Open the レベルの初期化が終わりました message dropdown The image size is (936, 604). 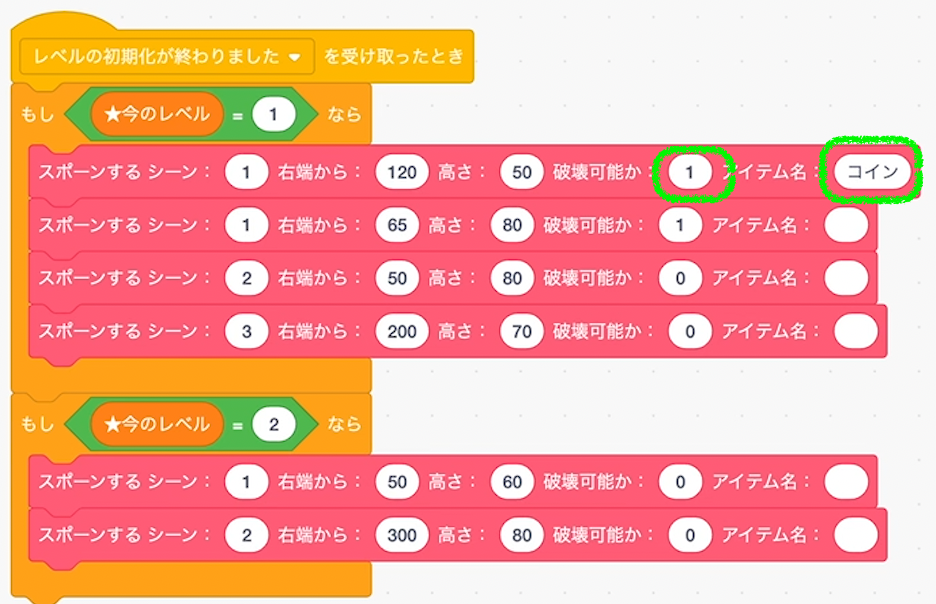pos(167,57)
